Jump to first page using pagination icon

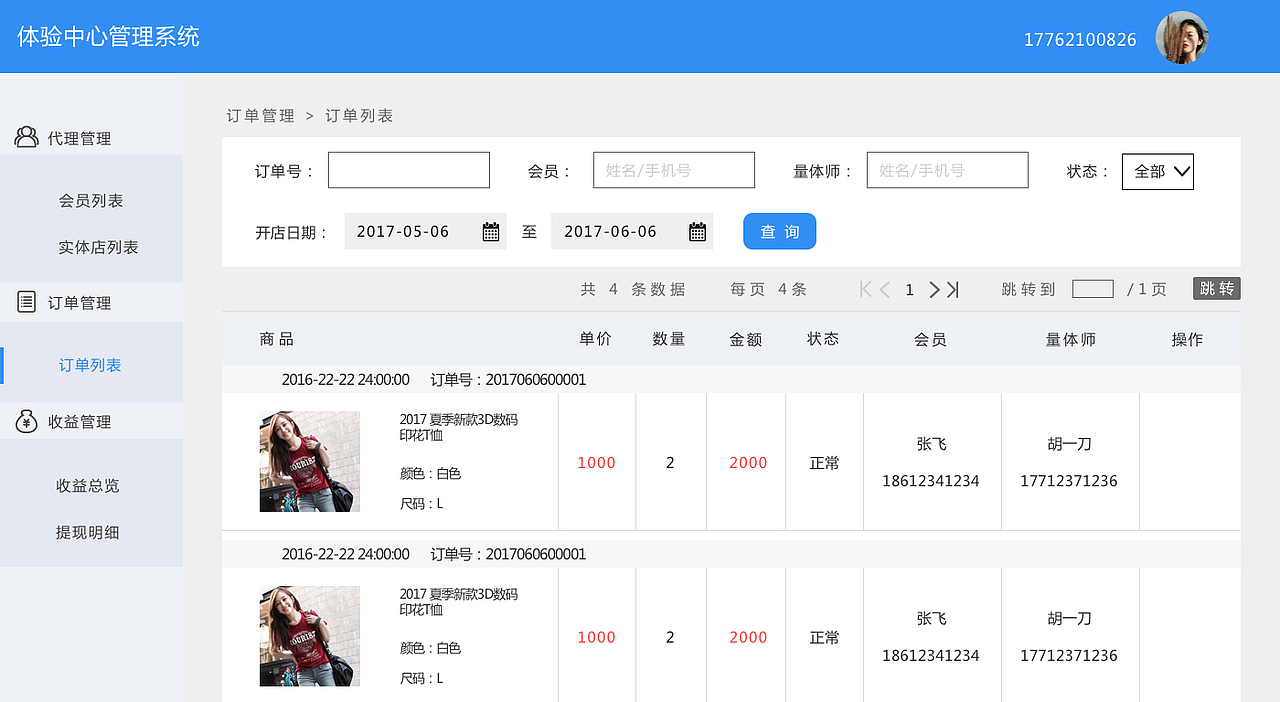tap(864, 289)
